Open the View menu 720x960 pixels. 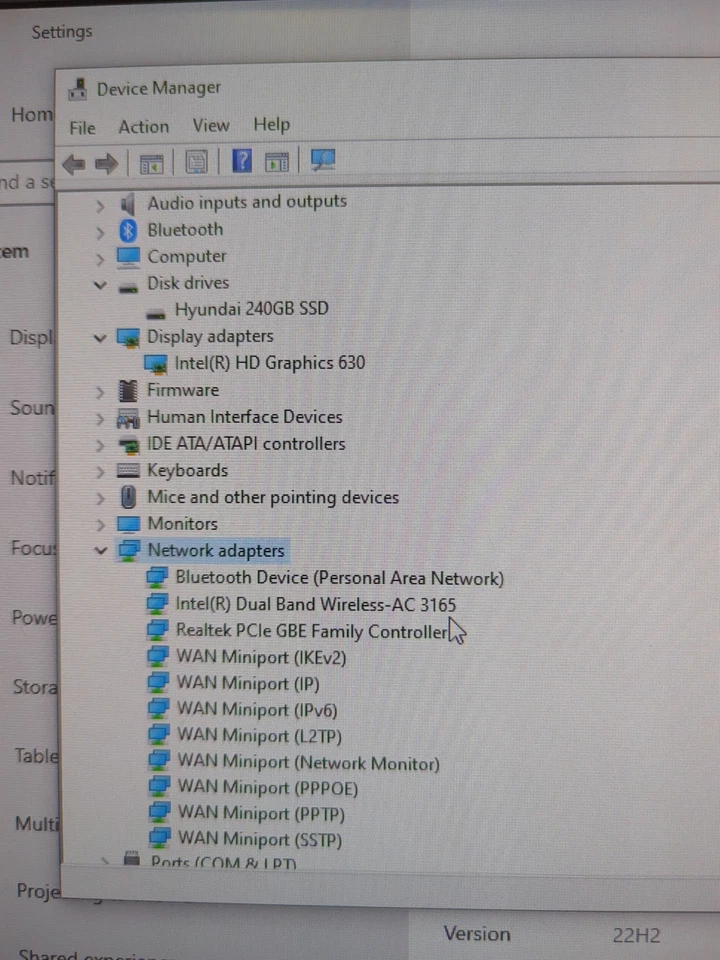(211, 126)
